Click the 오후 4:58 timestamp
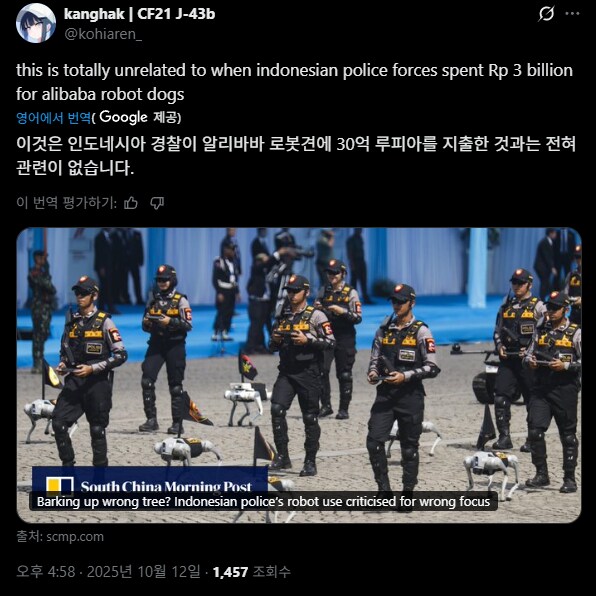 (x=46, y=572)
